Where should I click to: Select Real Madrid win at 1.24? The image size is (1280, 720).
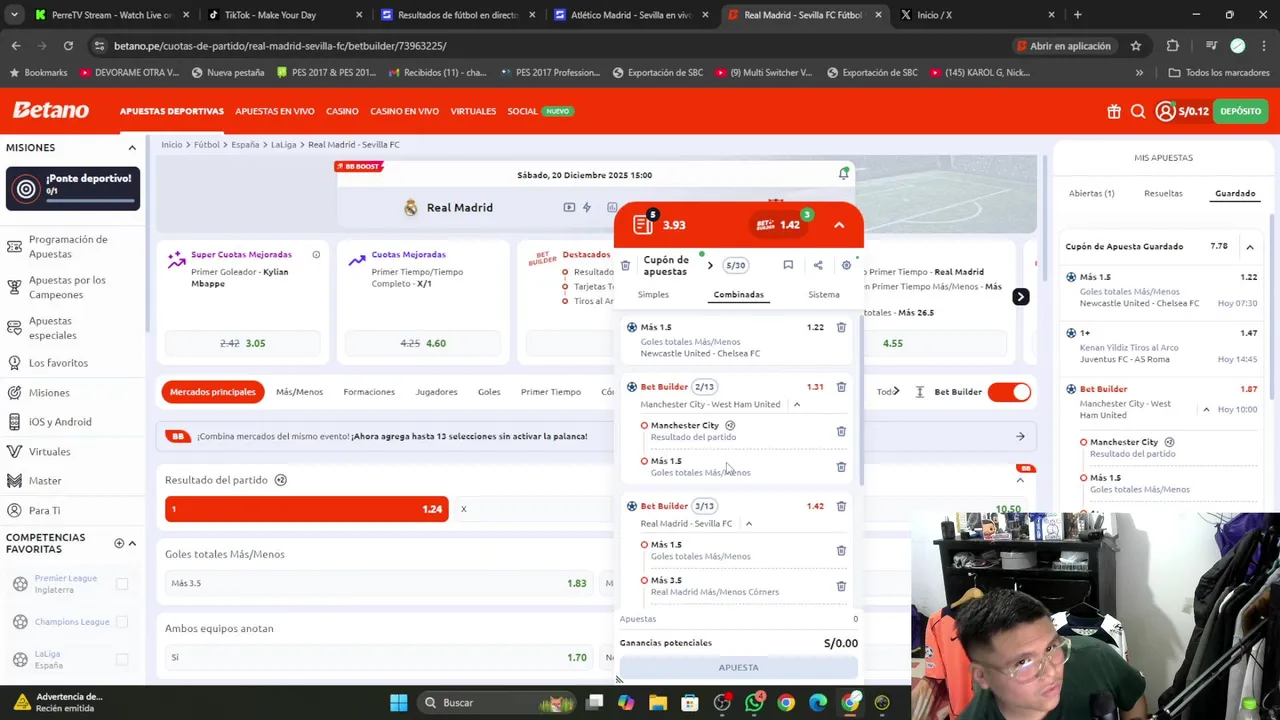pos(306,509)
